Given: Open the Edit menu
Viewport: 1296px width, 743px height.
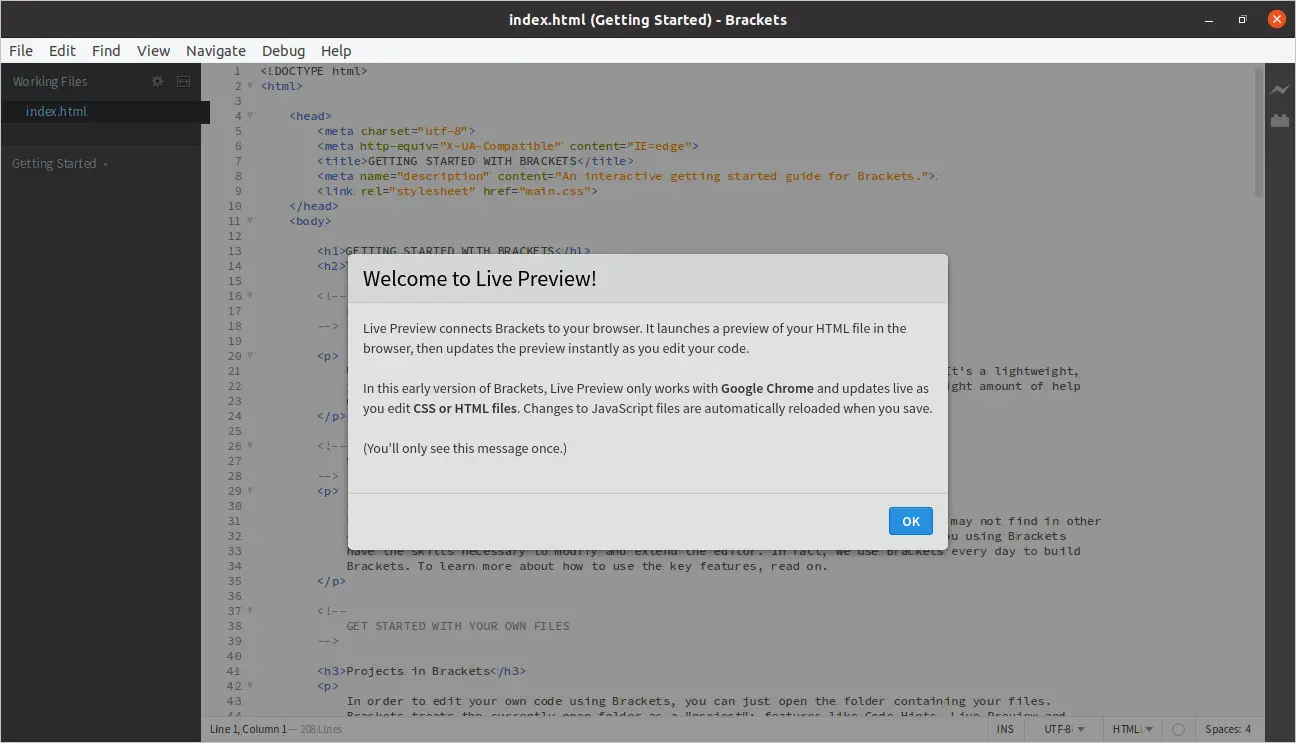Looking at the screenshot, I should coord(62,51).
